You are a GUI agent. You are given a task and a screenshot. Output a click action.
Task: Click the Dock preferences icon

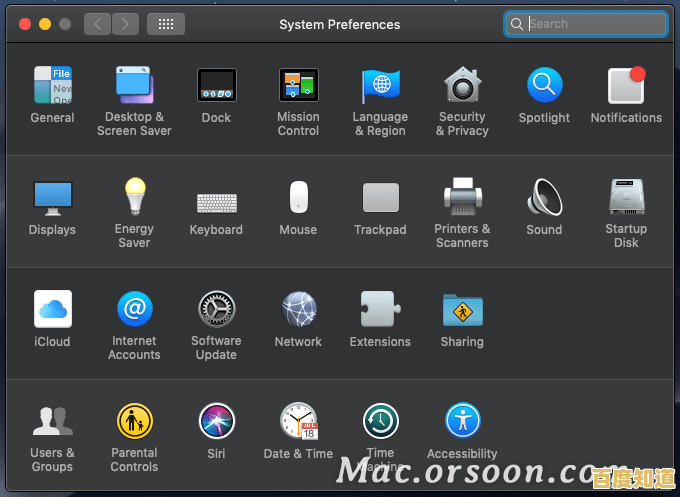(216, 86)
